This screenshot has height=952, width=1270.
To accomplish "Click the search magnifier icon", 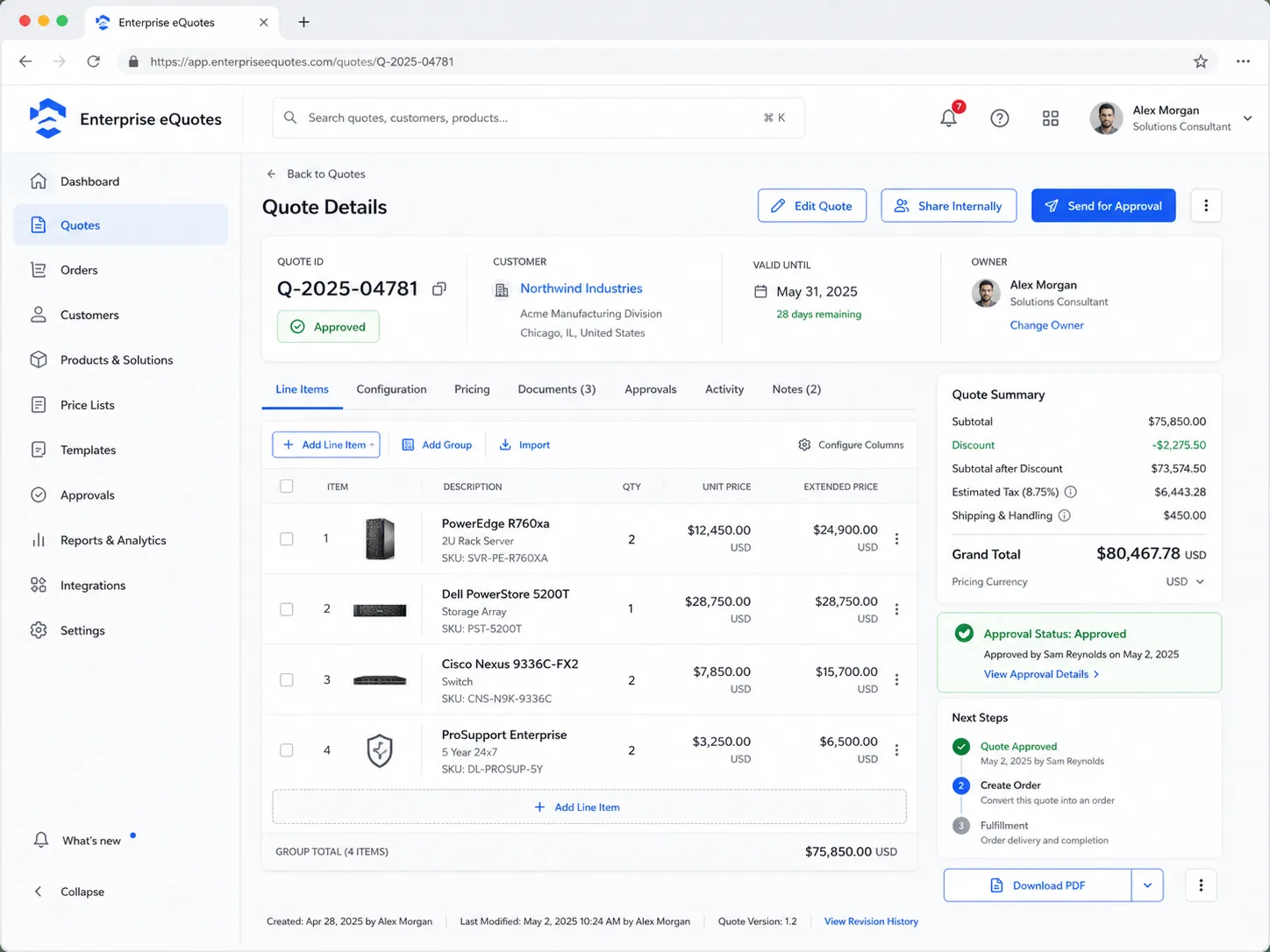I will point(290,117).
